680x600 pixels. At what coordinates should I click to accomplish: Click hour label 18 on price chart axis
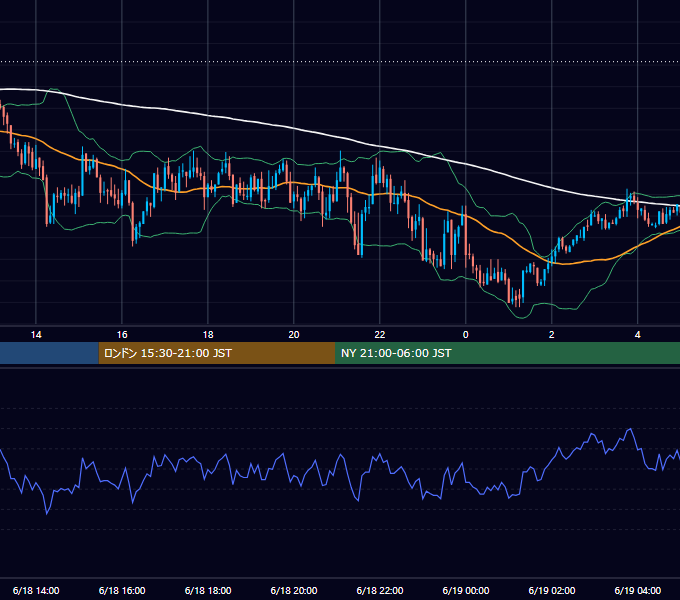[208, 335]
